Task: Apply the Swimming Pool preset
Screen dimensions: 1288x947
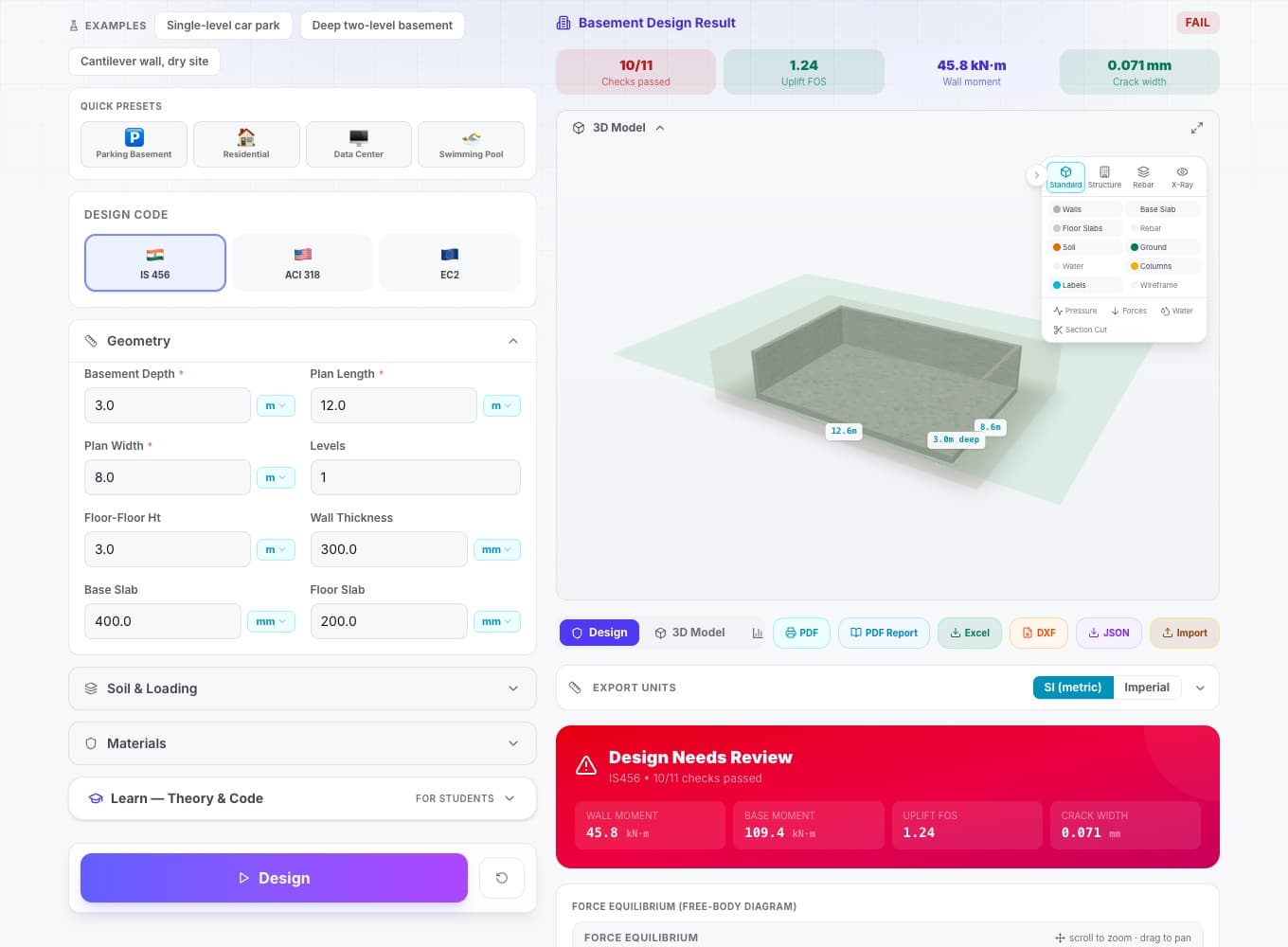Action: (471, 144)
